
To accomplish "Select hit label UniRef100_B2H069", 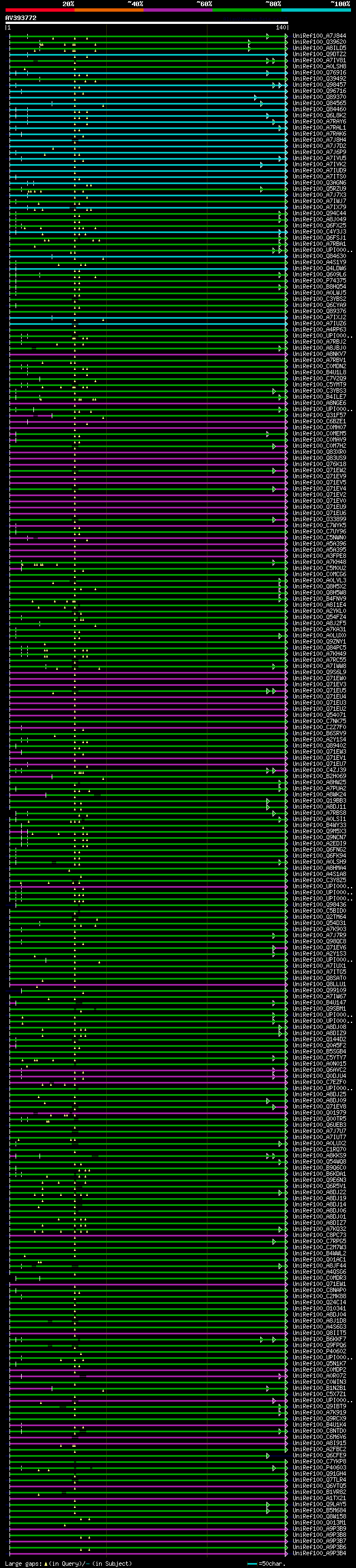I will click(x=319, y=776).
